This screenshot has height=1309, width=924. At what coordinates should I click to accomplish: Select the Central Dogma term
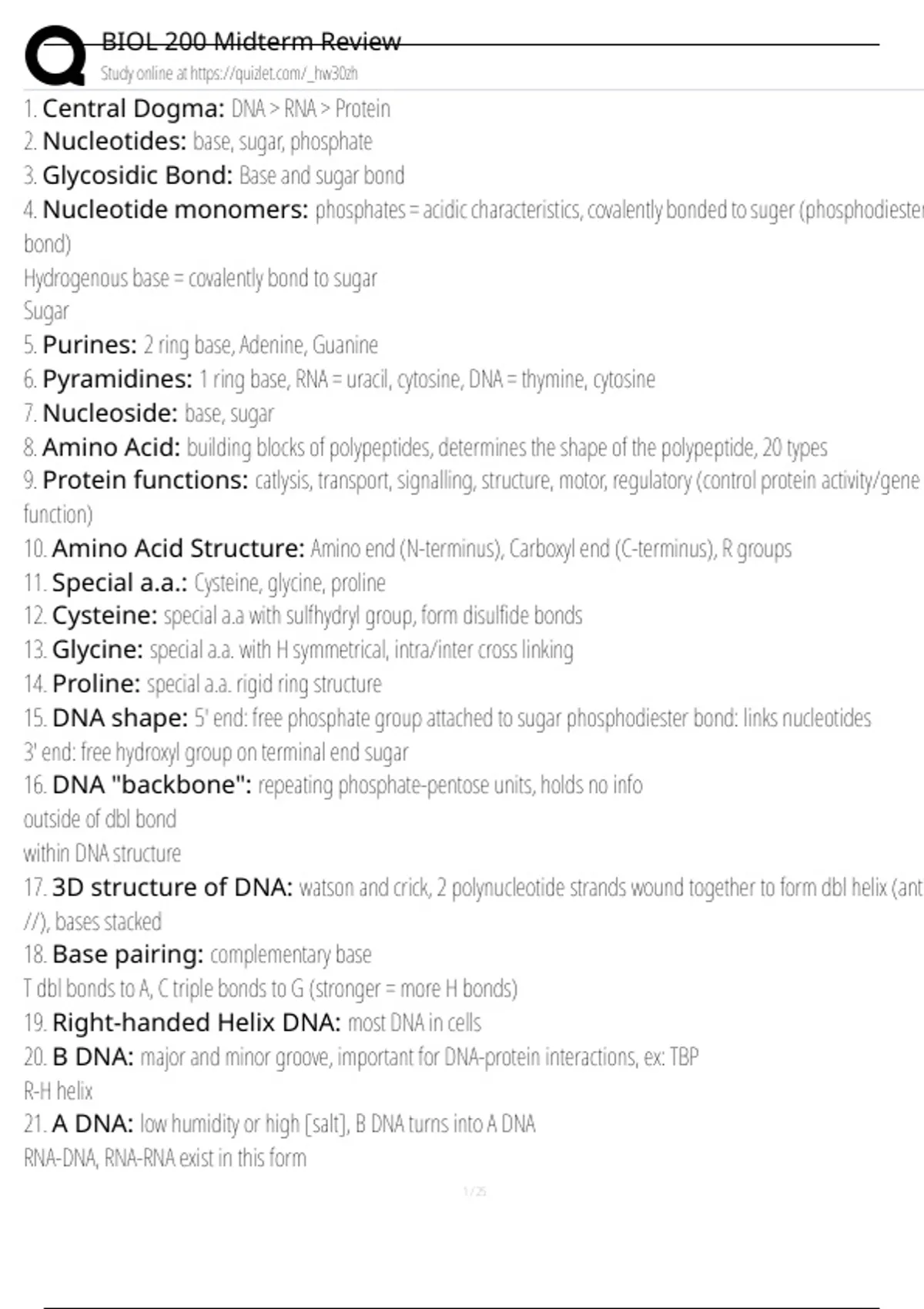point(132,109)
